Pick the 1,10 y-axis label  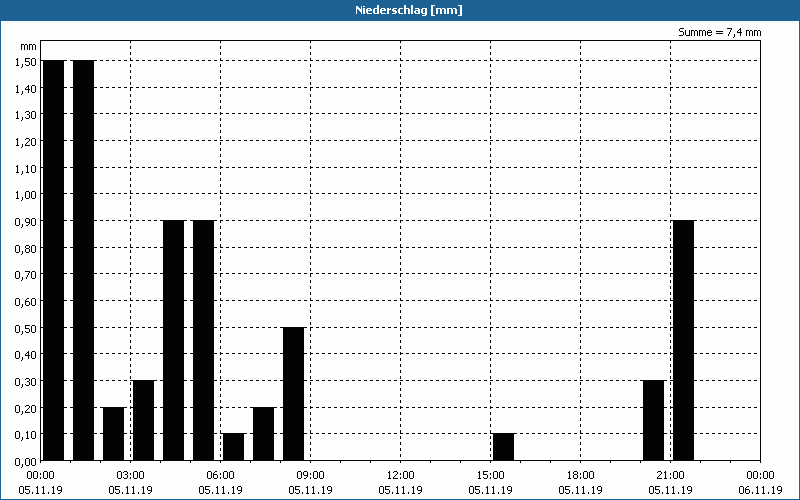click(26, 168)
